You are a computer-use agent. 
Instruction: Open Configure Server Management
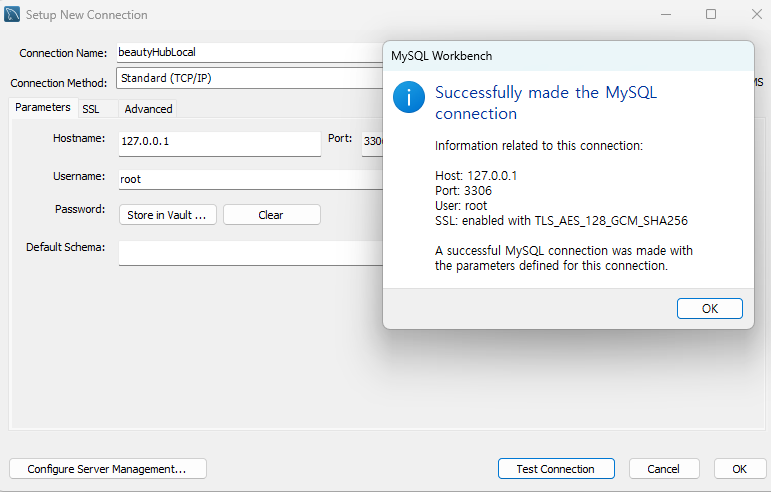108,469
